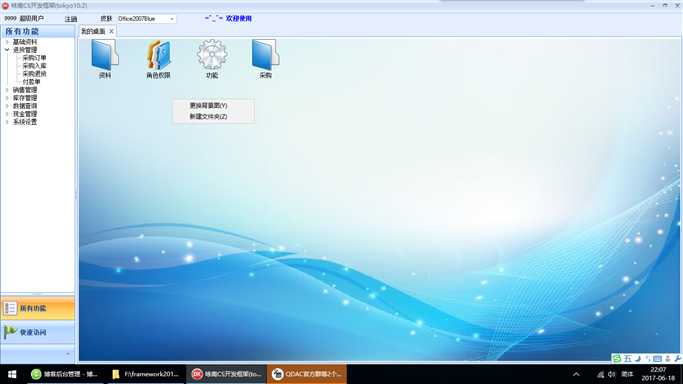
Task: Select 系统设置 tree label
Action: coord(25,122)
